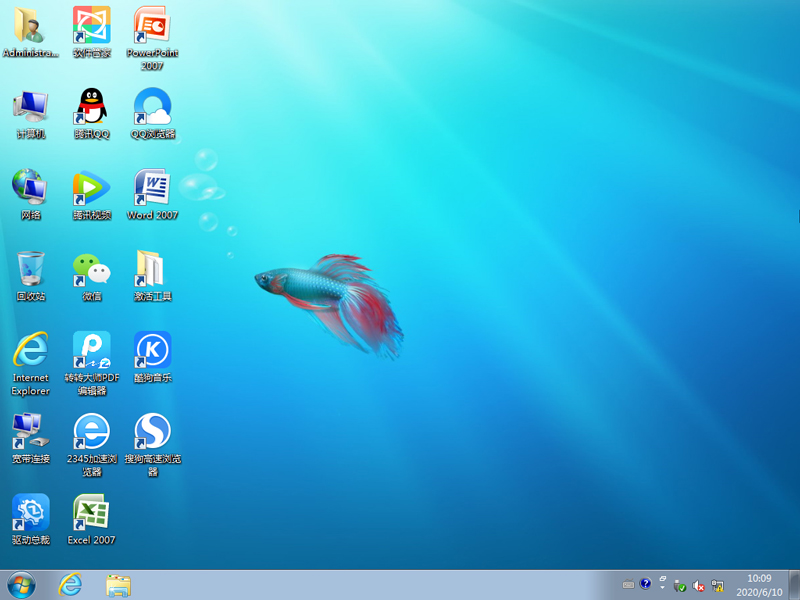Open 计算机 (Computer)

coord(31,110)
